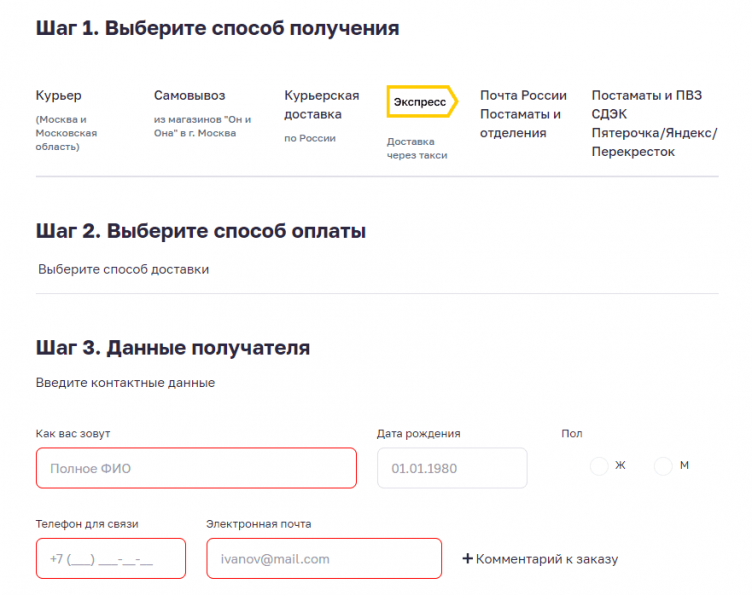Click the Выберите способ доставки text
Viewport: 752px width, 595px height.
pos(124,269)
